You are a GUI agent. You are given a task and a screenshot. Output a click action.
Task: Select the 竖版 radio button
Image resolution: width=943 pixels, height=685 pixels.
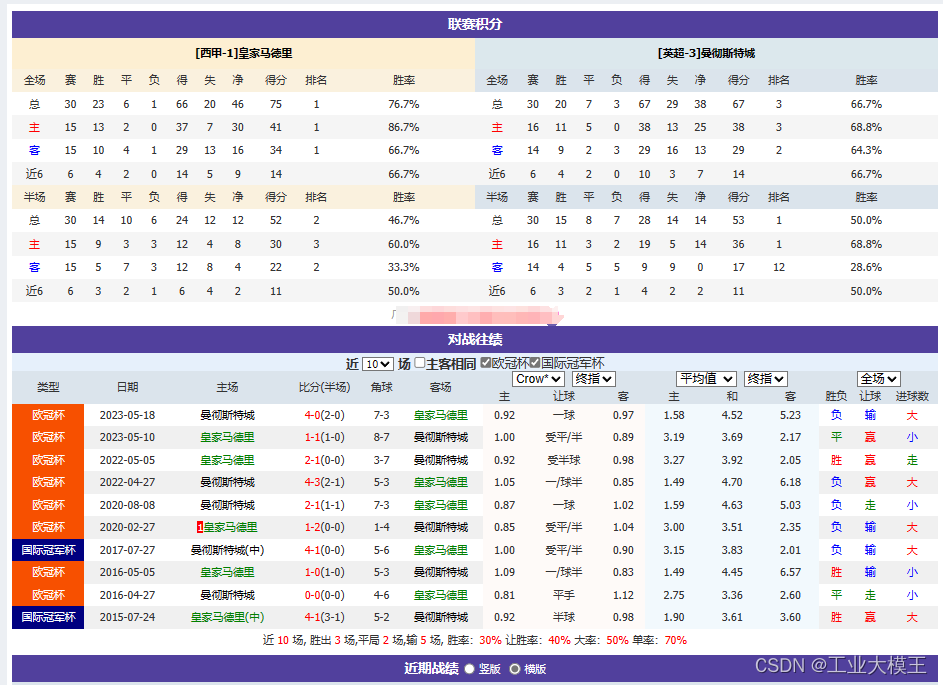[x=469, y=669]
